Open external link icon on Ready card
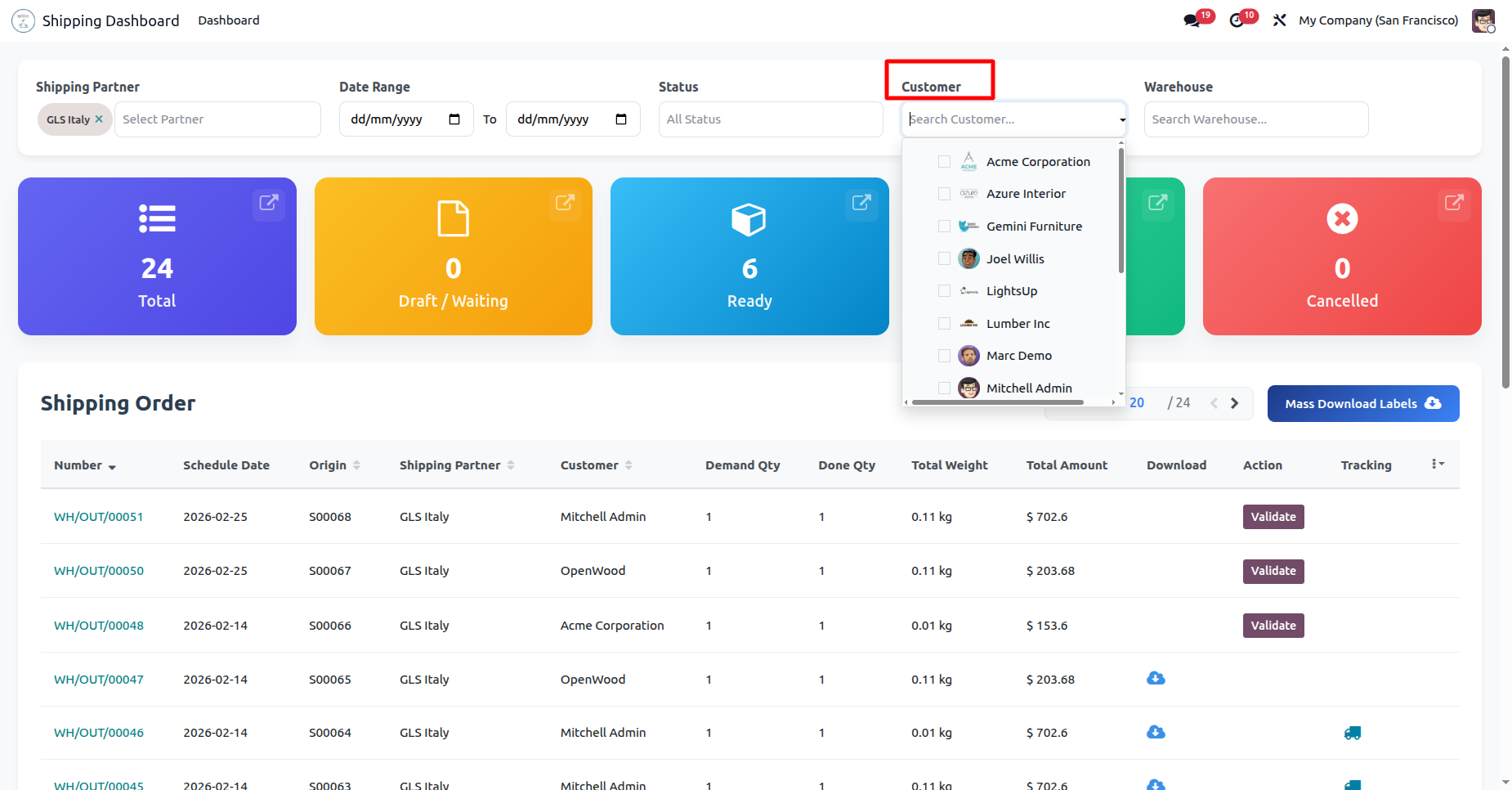1512x790 pixels. tap(861, 202)
